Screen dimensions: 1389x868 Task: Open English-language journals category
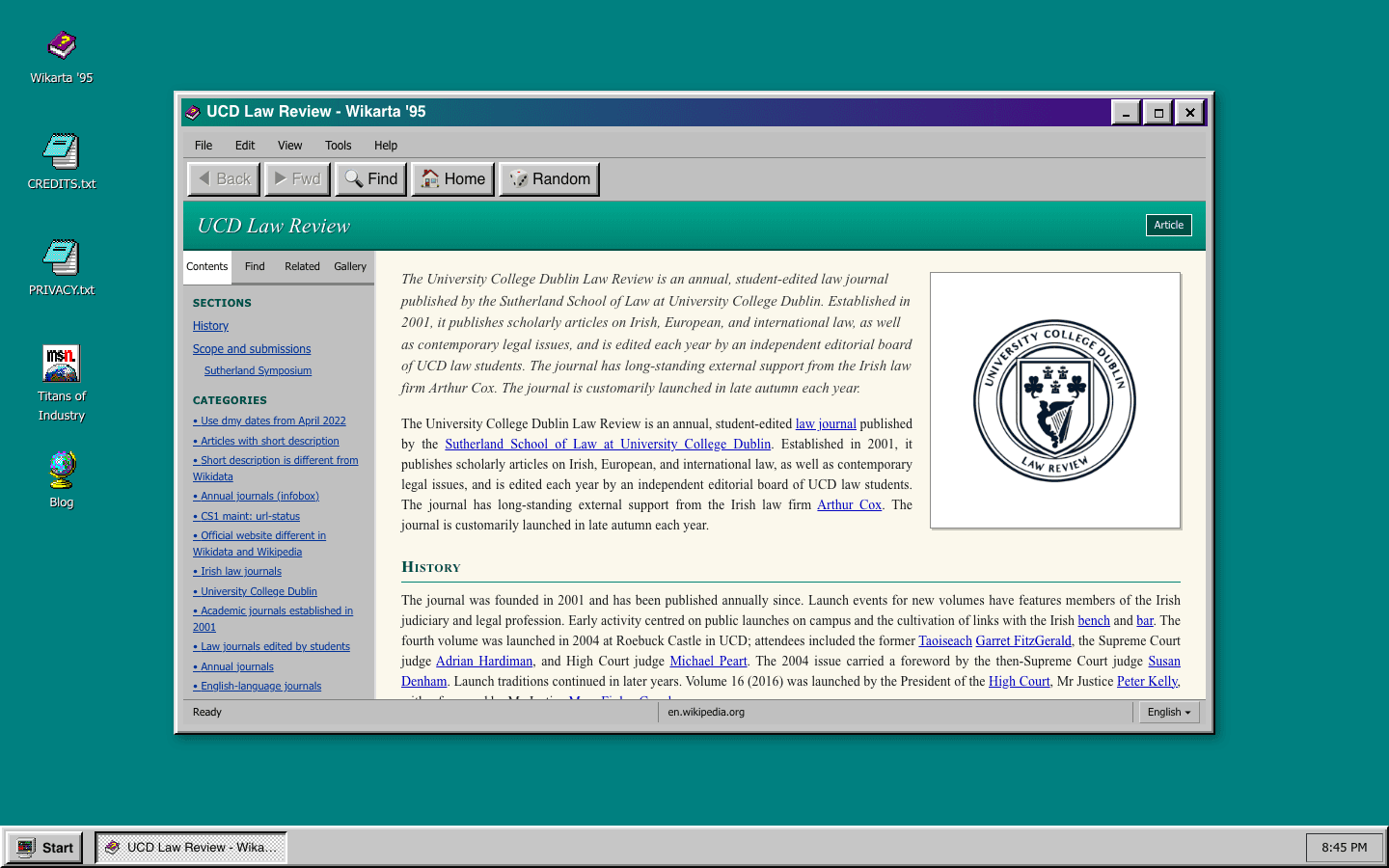click(257, 686)
